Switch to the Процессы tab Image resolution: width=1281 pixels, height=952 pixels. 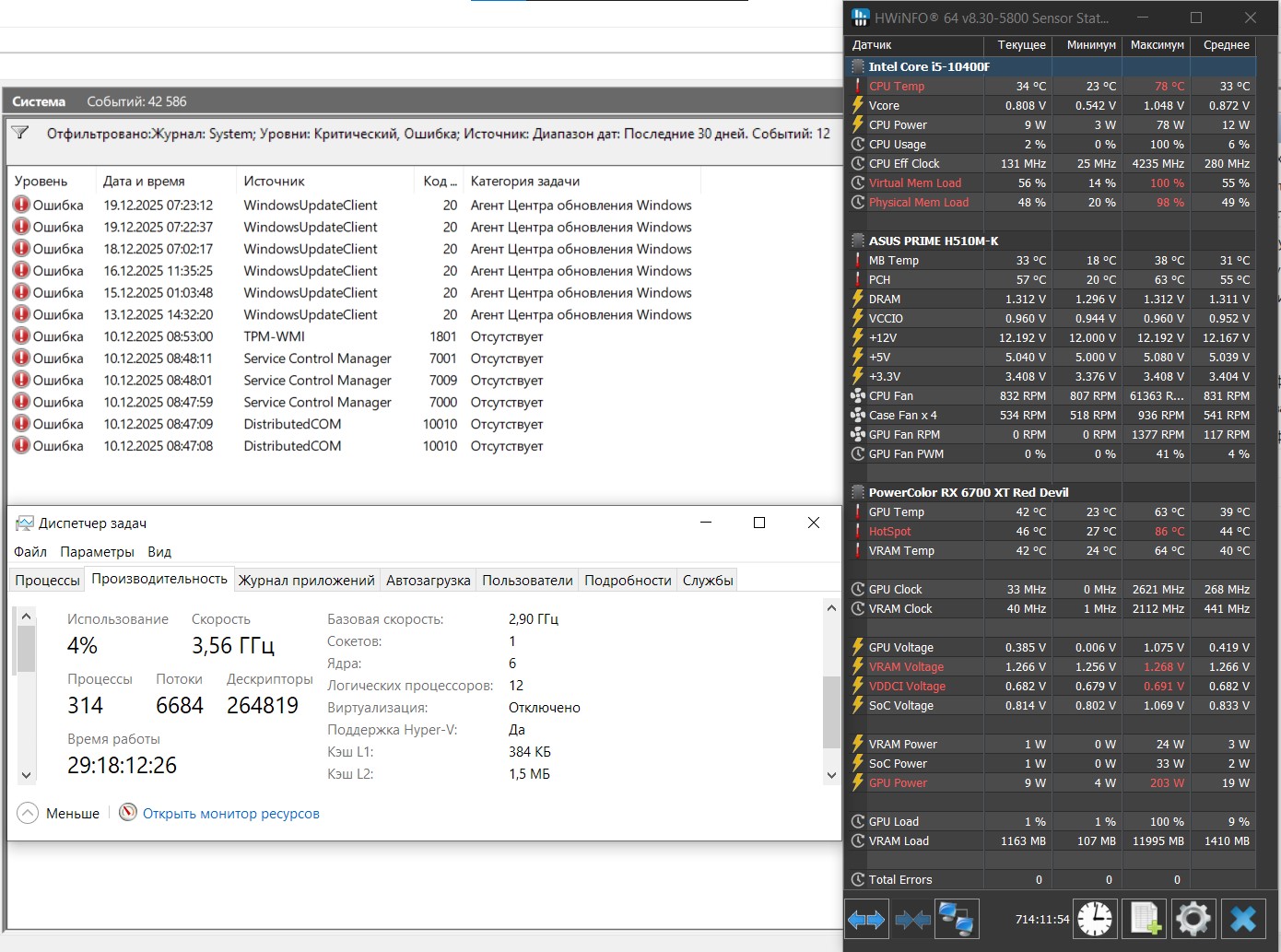tap(47, 581)
